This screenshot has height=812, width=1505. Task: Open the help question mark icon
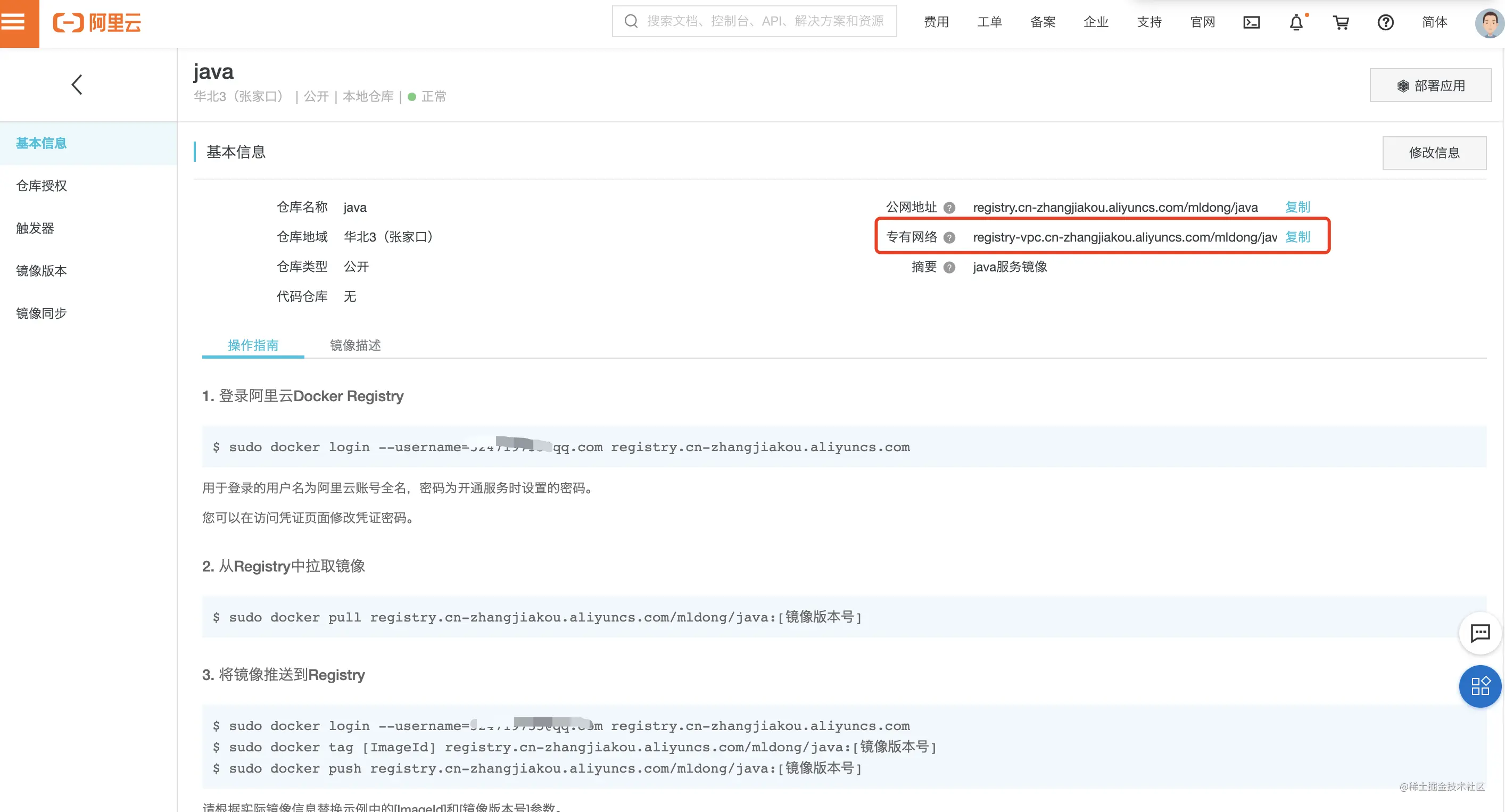tap(1385, 22)
